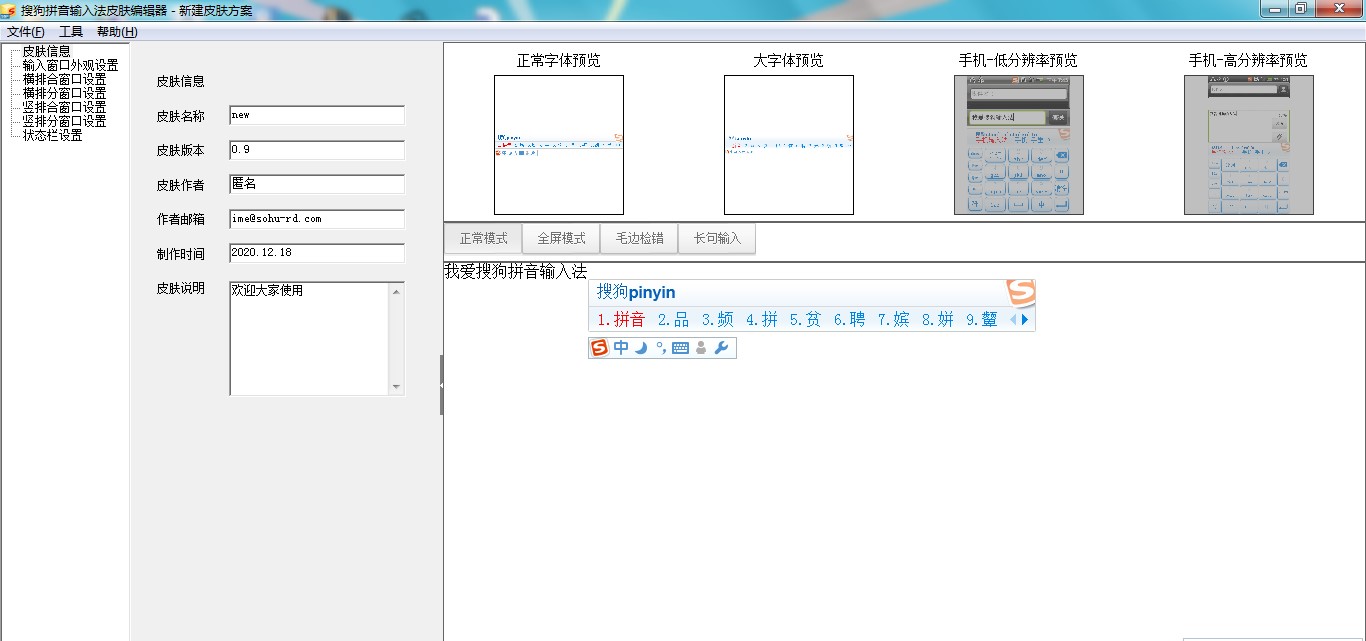
Task: Open the 帮助(H) menu
Action: tap(117, 32)
